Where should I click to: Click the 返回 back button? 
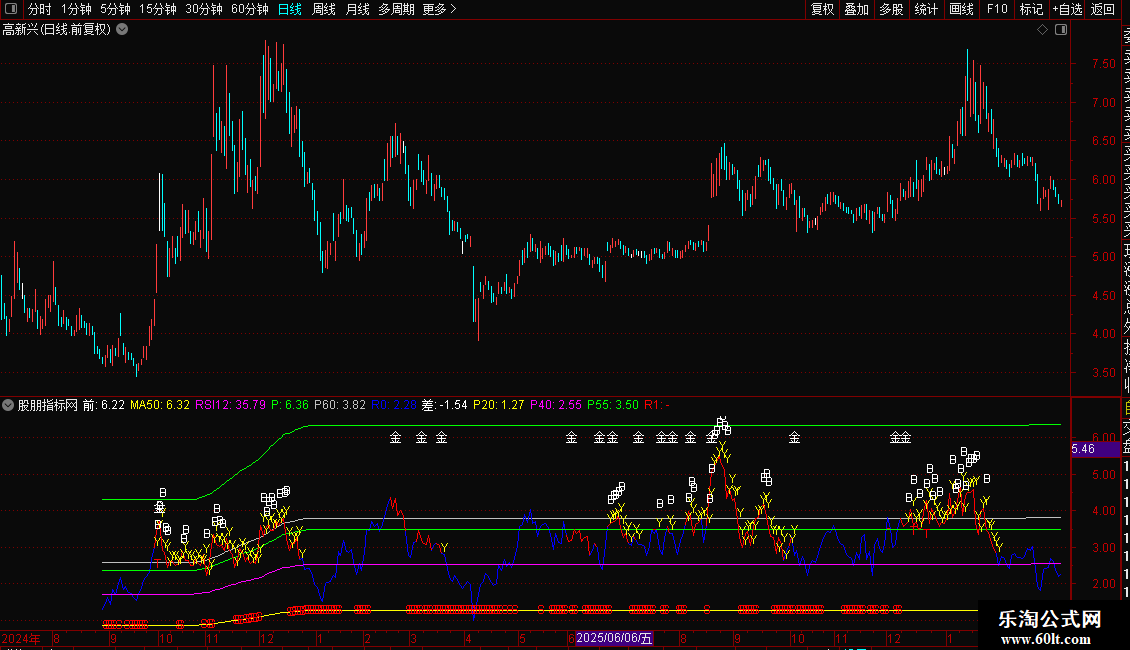point(1103,9)
